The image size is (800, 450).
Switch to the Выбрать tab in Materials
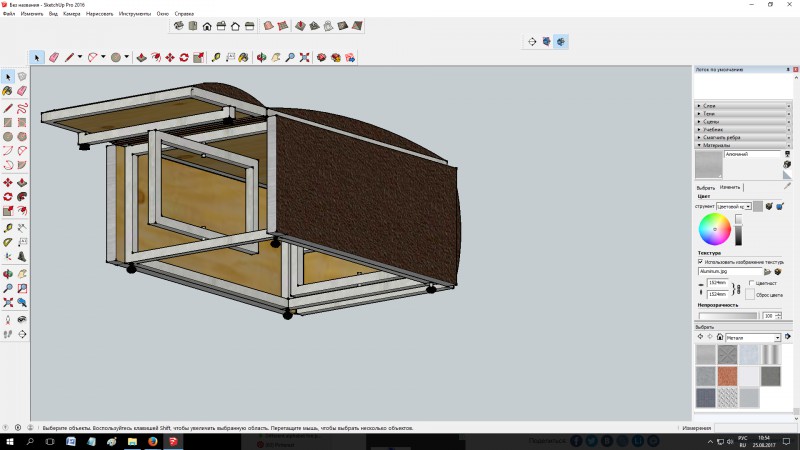click(705, 187)
